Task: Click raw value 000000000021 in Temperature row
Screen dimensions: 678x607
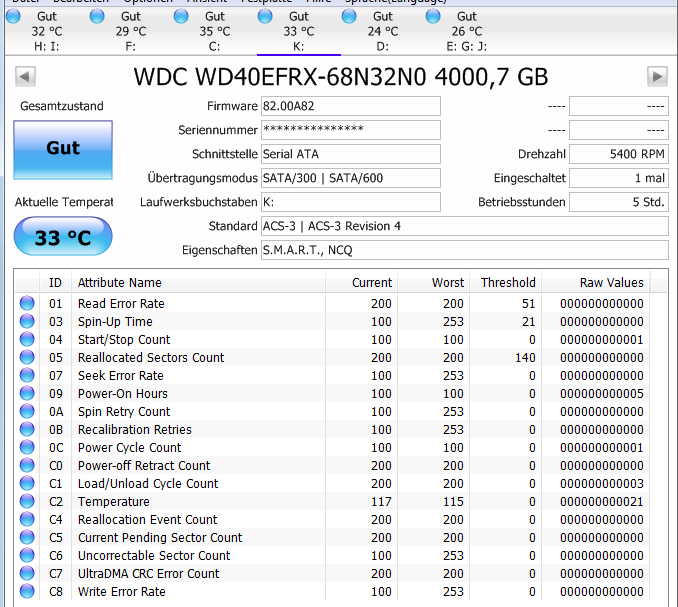Action: [x=602, y=502]
